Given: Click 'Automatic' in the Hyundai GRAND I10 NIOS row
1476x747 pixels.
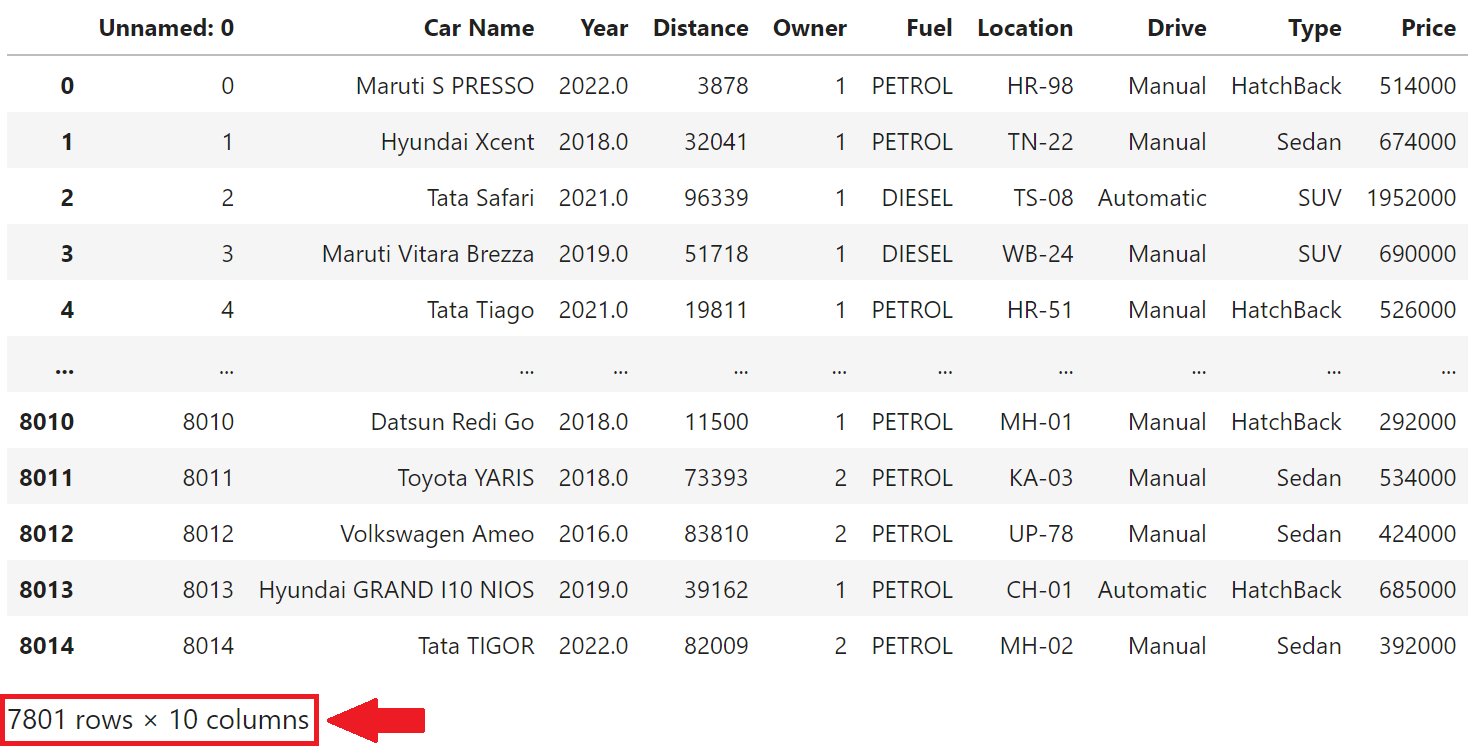Looking at the screenshot, I should [1153, 590].
